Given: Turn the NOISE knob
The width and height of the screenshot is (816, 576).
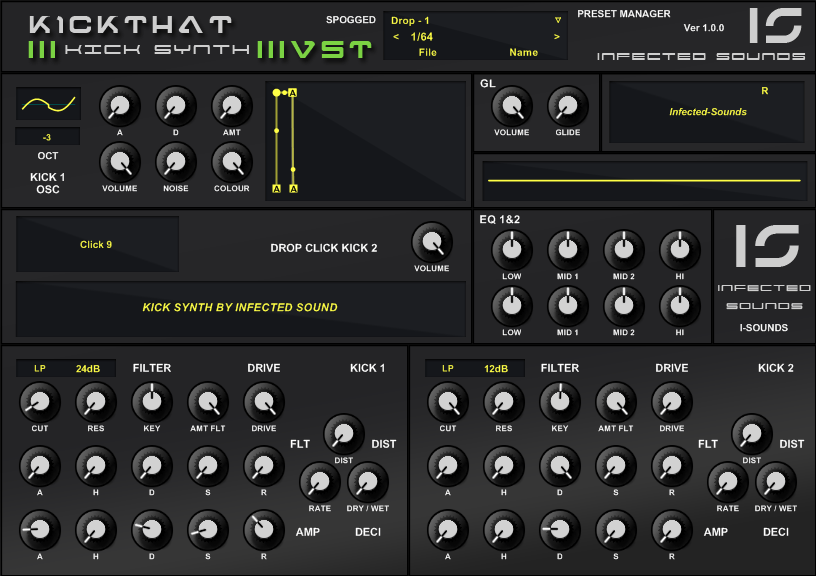Looking at the screenshot, I should coord(176,162).
